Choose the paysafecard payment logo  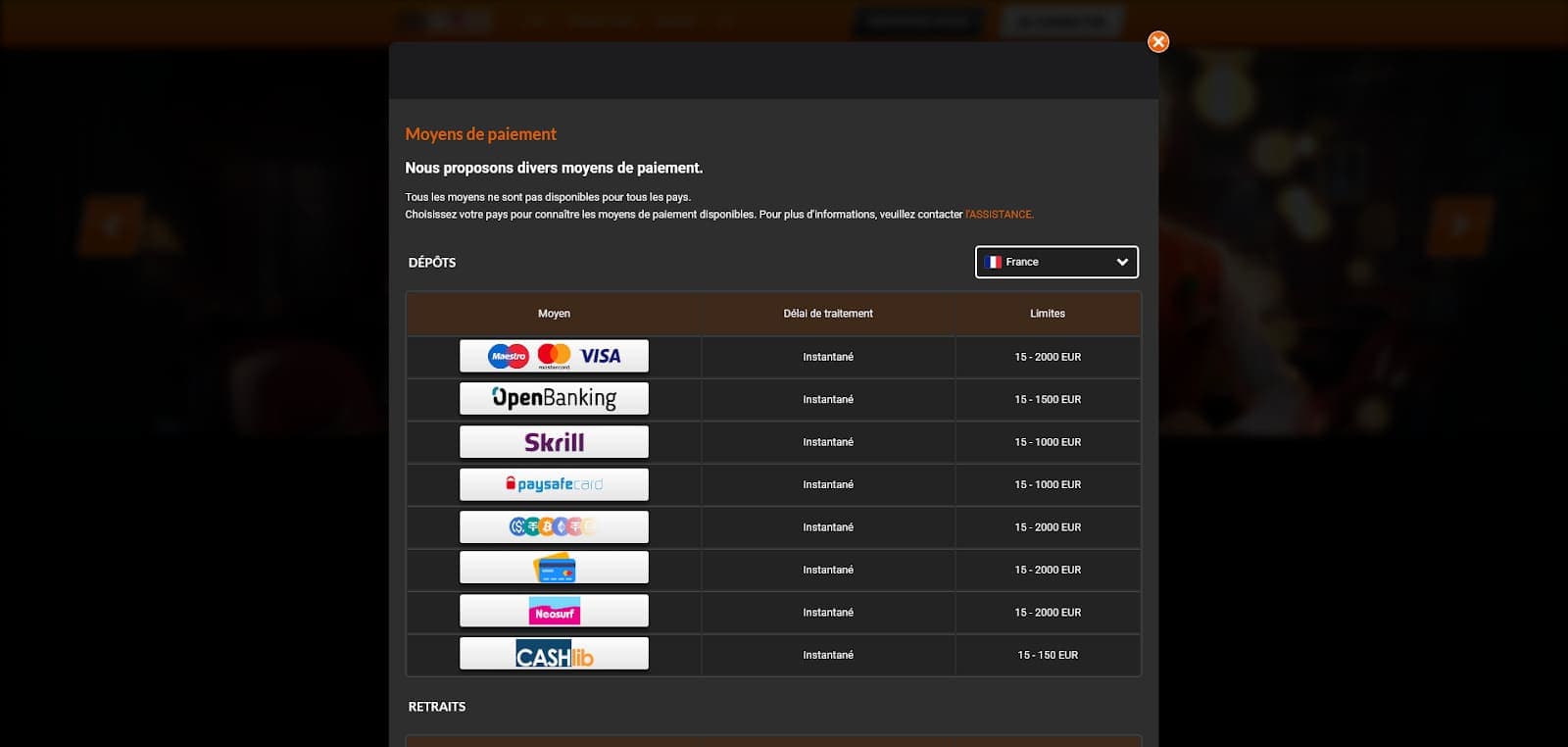pyautogui.click(x=554, y=484)
